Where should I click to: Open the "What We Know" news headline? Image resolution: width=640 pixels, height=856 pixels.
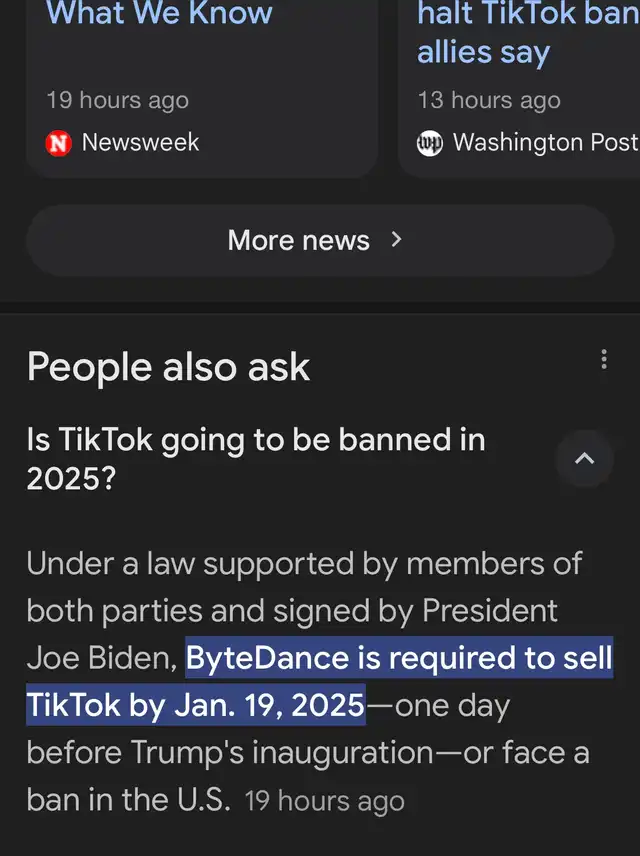[x=160, y=14]
